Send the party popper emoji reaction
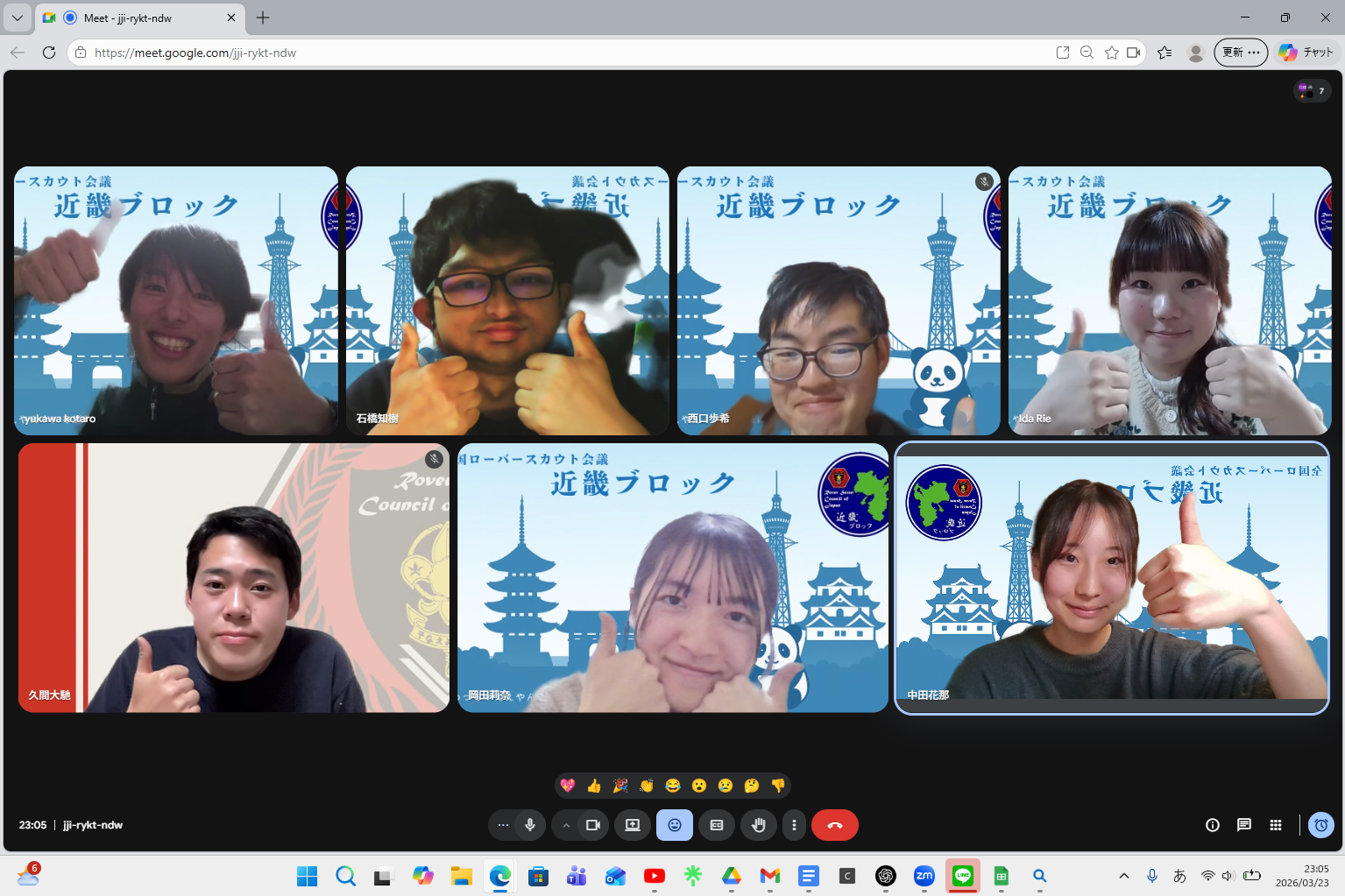Image resolution: width=1345 pixels, height=896 pixels. [x=620, y=786]
